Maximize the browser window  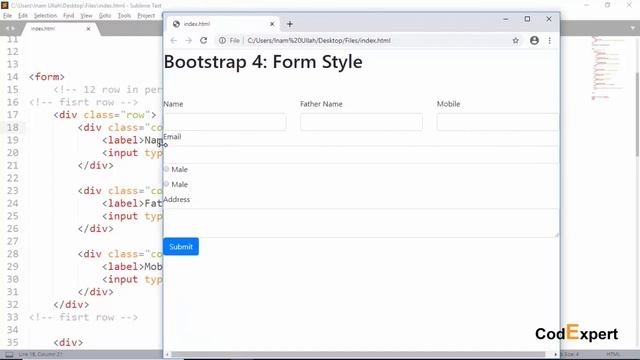pos(527,19)
